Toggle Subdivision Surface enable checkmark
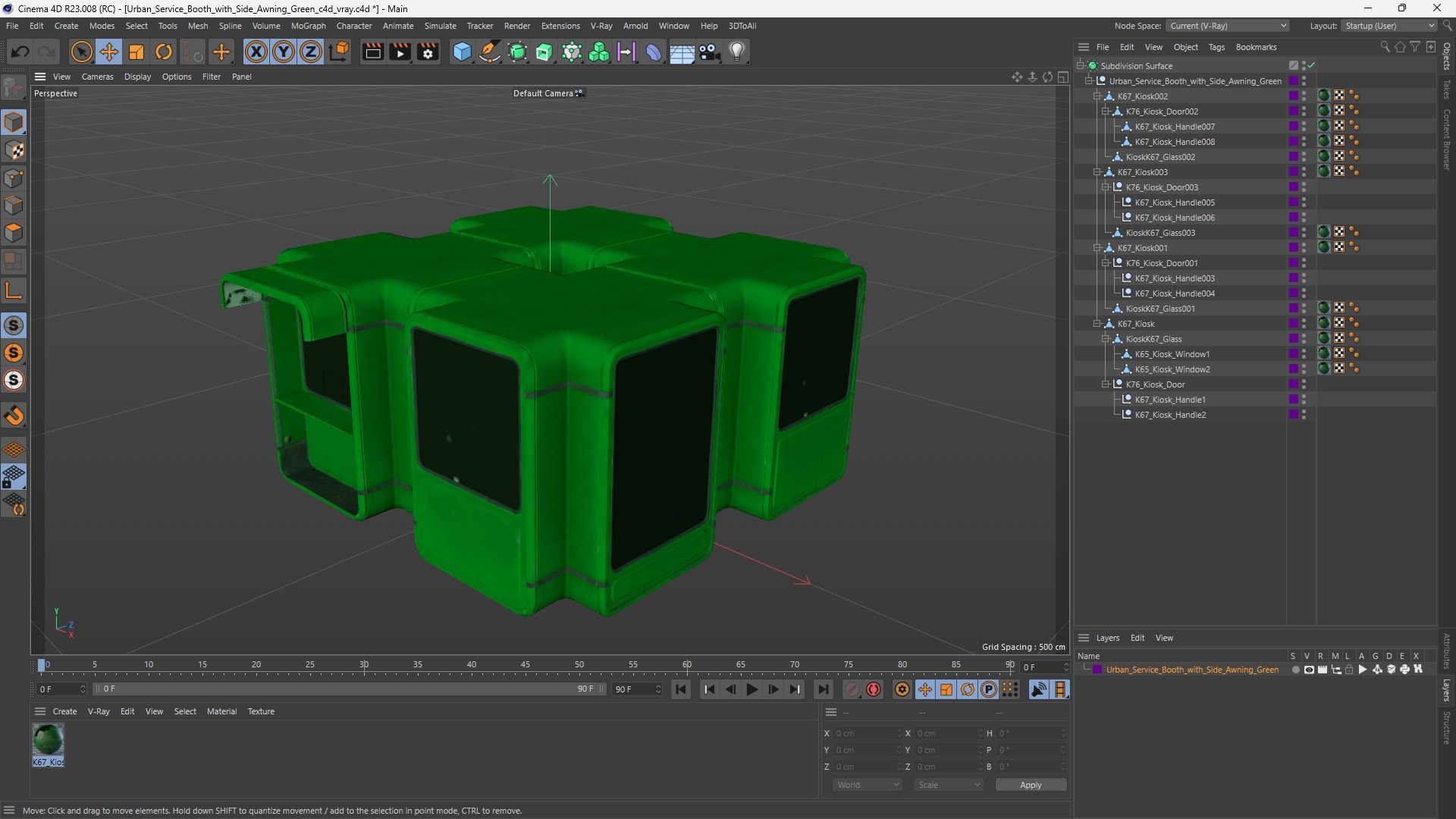Screen dimensions: 1456x819 [1311, 66]
